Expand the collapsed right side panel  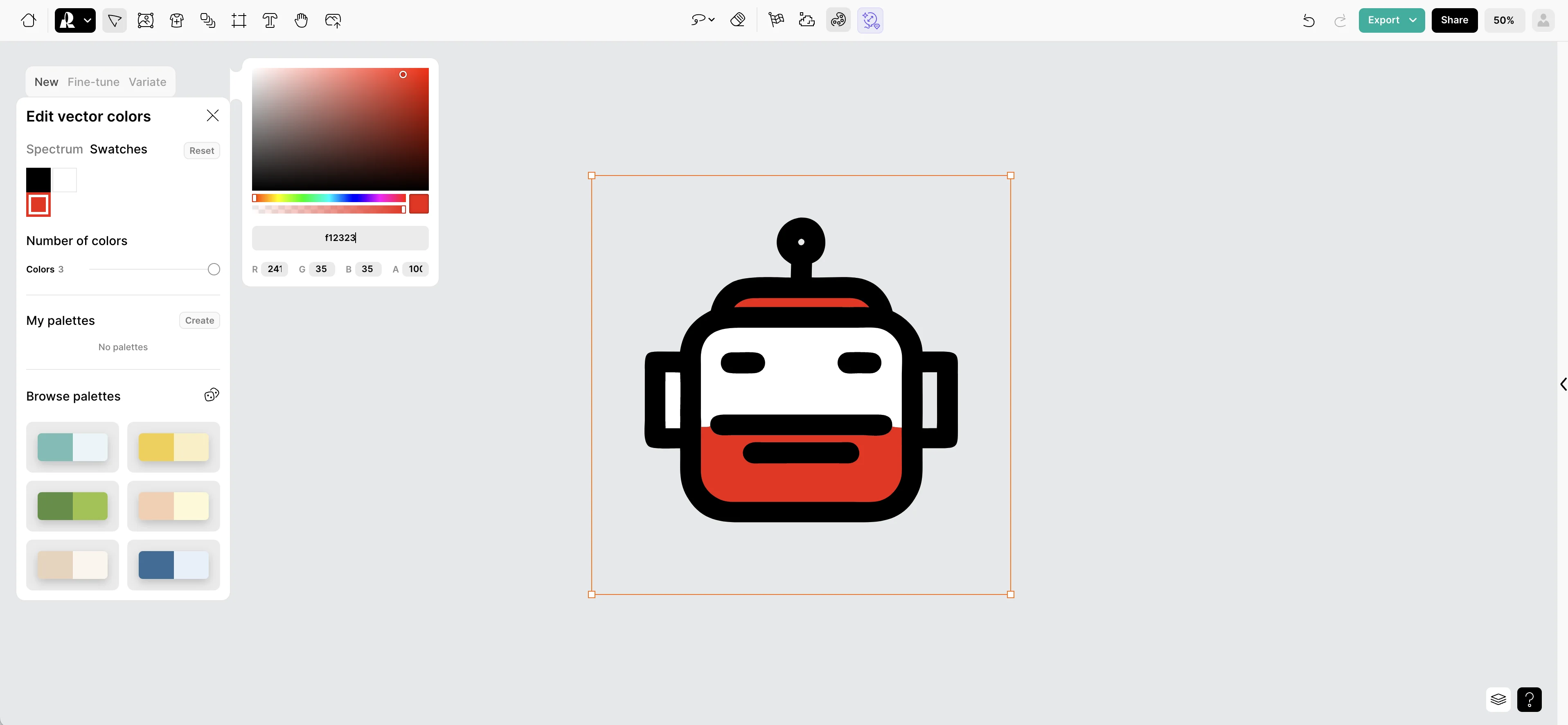[x=1563, y=384]
